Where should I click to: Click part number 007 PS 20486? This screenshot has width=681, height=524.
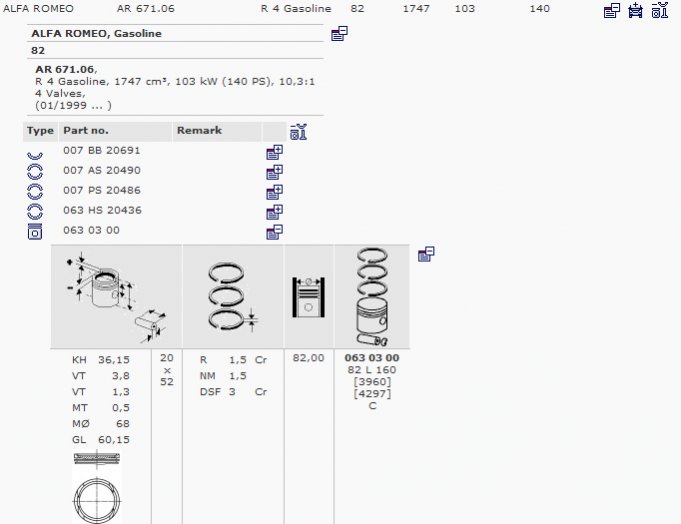[102, 190]
